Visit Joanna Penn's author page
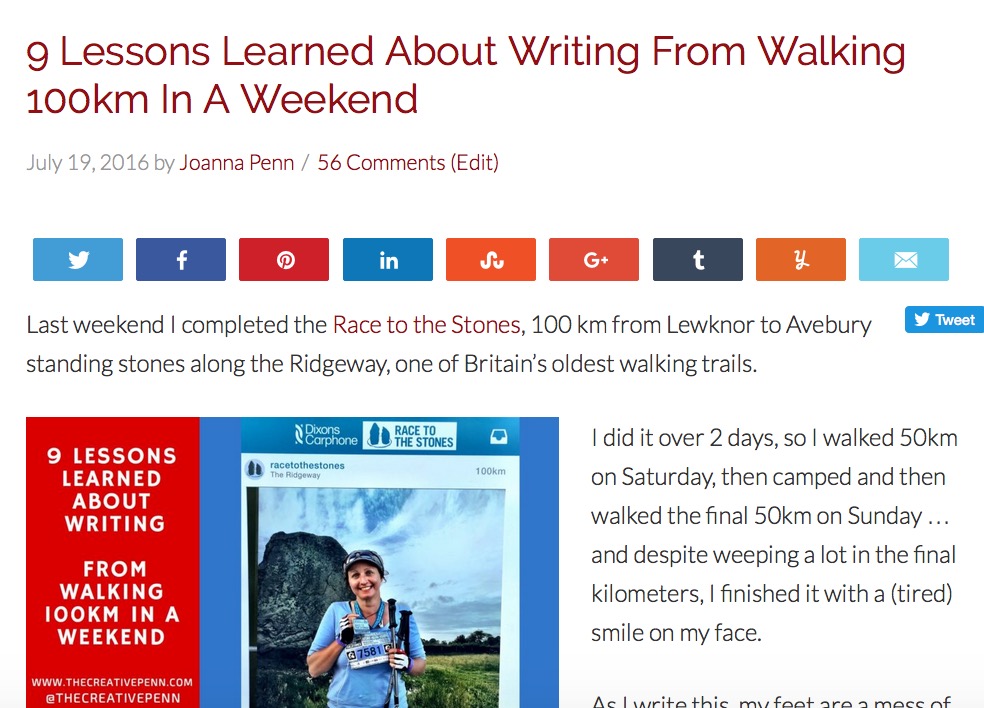Screen dimensions: 984x708 click(x=237, y=161)
